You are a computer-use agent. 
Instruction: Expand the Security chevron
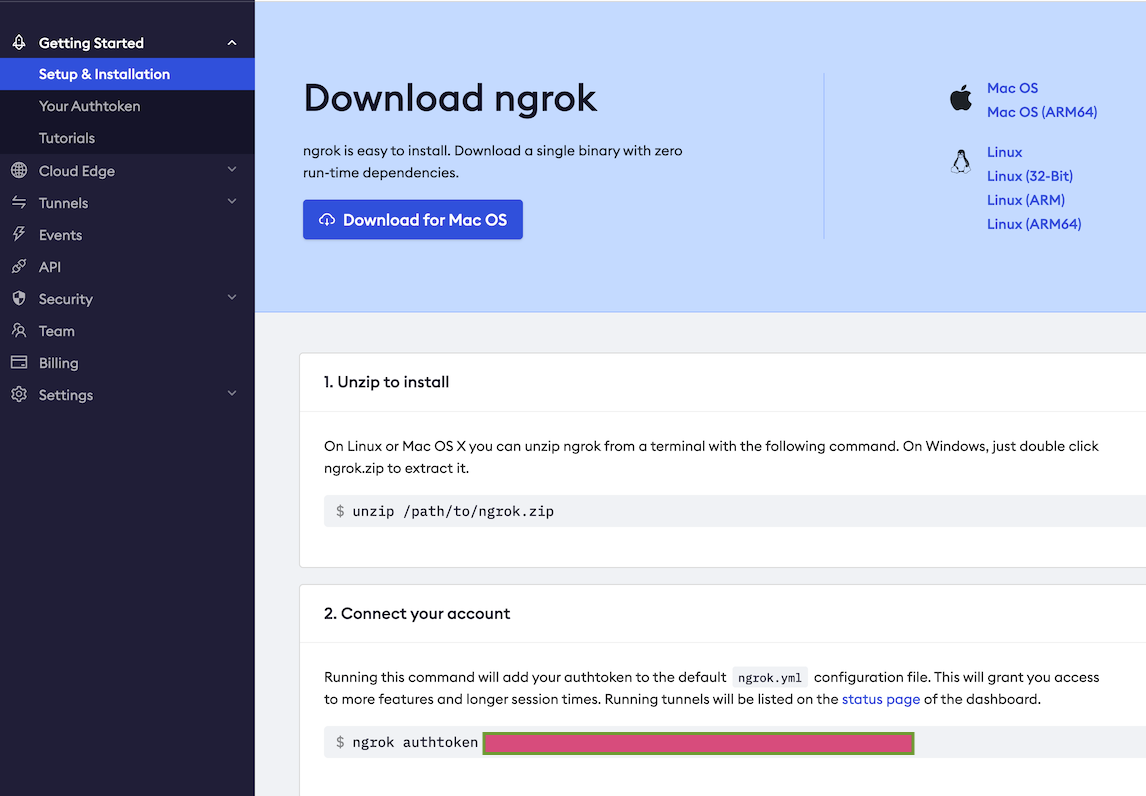[x=232, y=297]
